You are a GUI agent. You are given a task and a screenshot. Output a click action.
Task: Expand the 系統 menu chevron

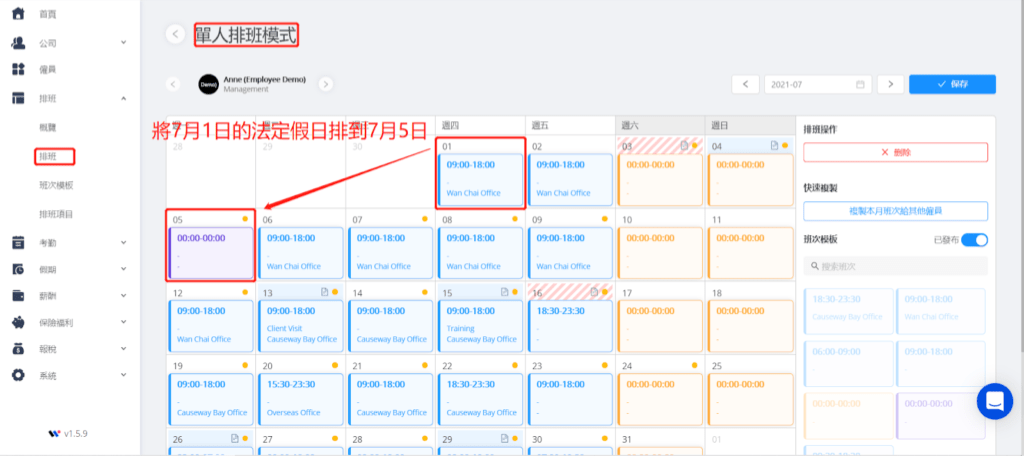coord(123,376)
